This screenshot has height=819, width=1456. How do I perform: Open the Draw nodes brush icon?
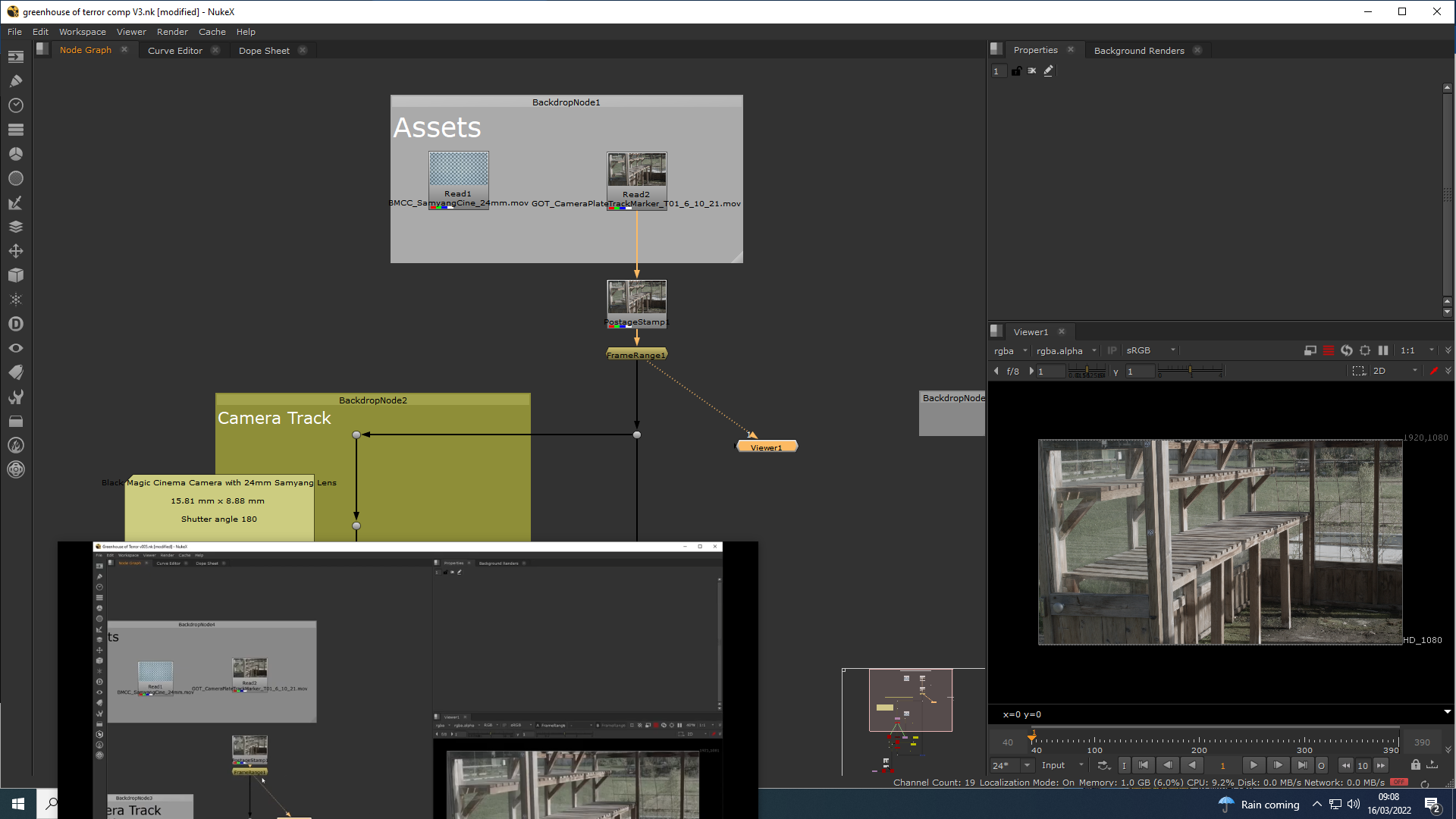tap(16, 81)
